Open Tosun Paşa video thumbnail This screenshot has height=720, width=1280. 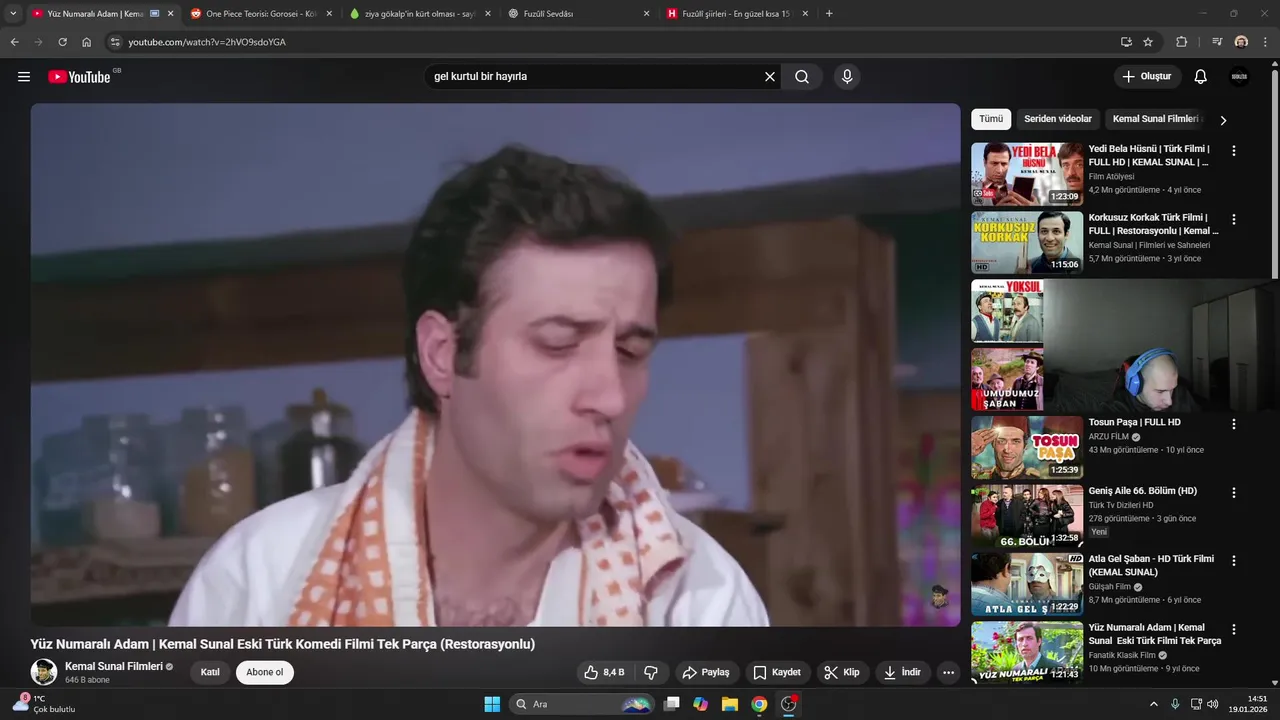pyautogui.click(x=1027, y=447)
